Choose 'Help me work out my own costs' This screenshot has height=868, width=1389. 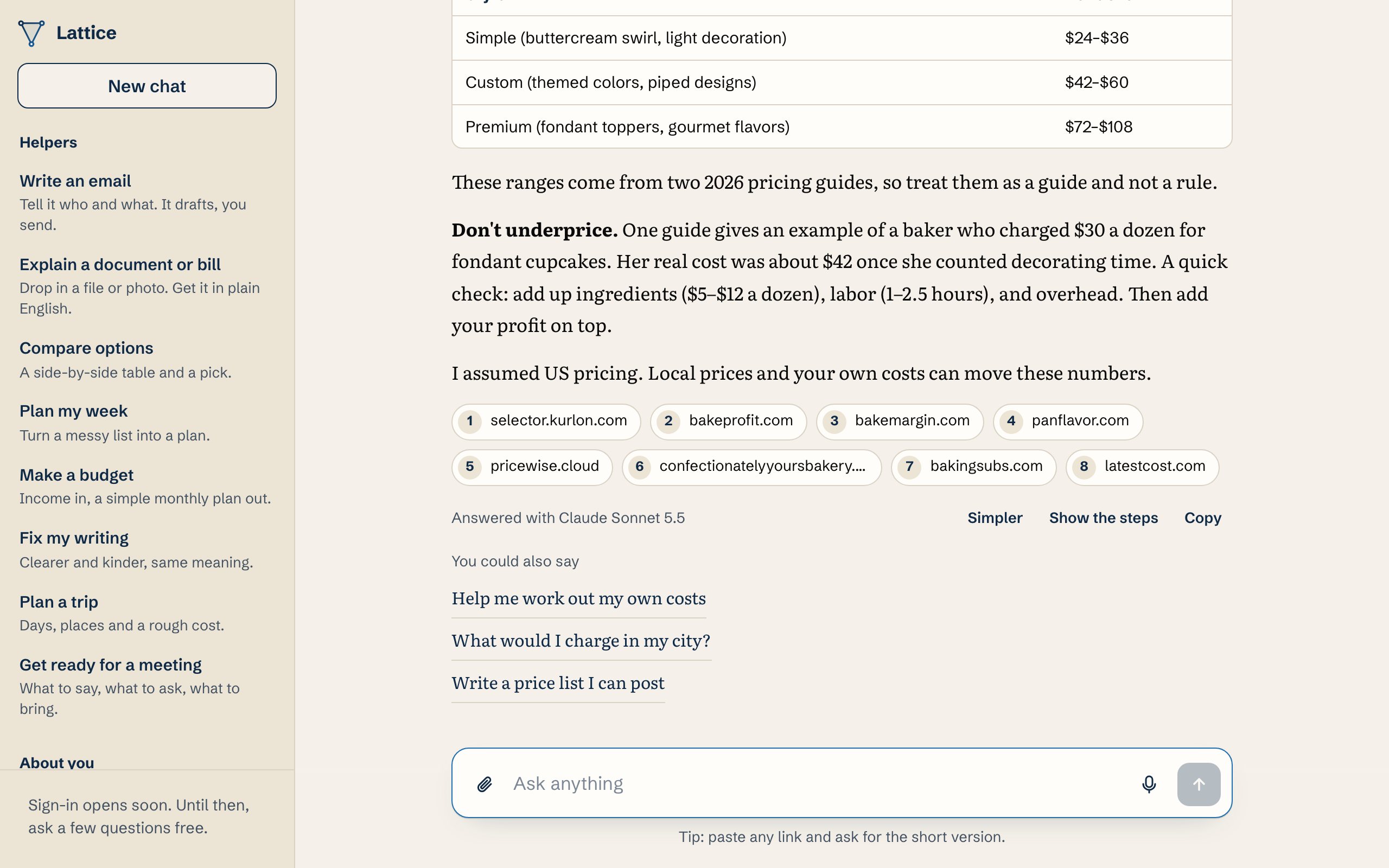coord(578,599)
